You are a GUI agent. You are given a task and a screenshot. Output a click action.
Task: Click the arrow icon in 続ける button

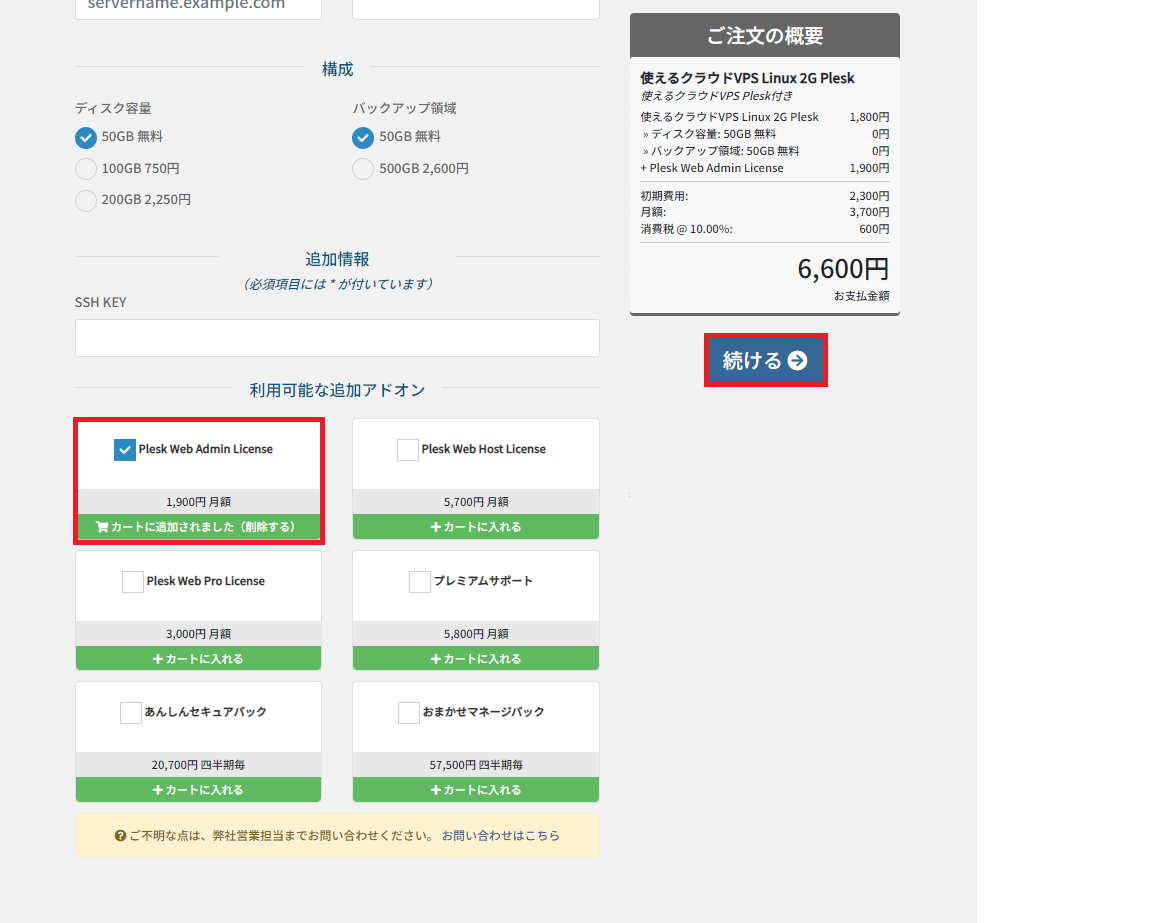798,361
